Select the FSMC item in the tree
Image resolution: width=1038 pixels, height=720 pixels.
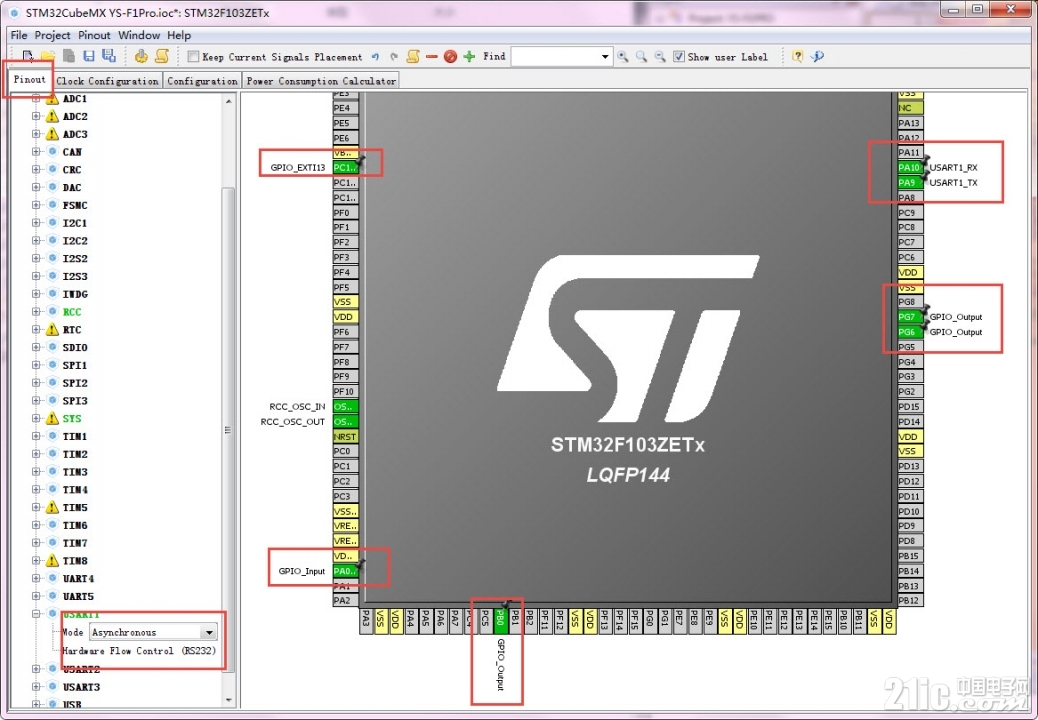click(x=75, y=205)
